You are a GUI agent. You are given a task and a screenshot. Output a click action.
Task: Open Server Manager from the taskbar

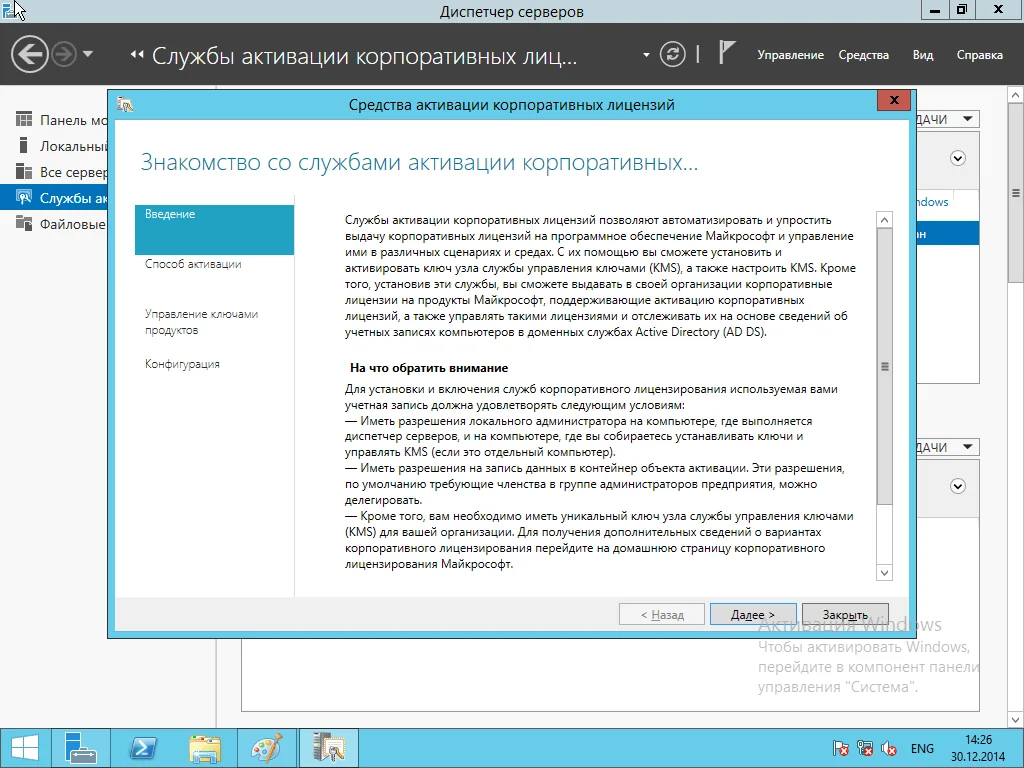point(81,748)
